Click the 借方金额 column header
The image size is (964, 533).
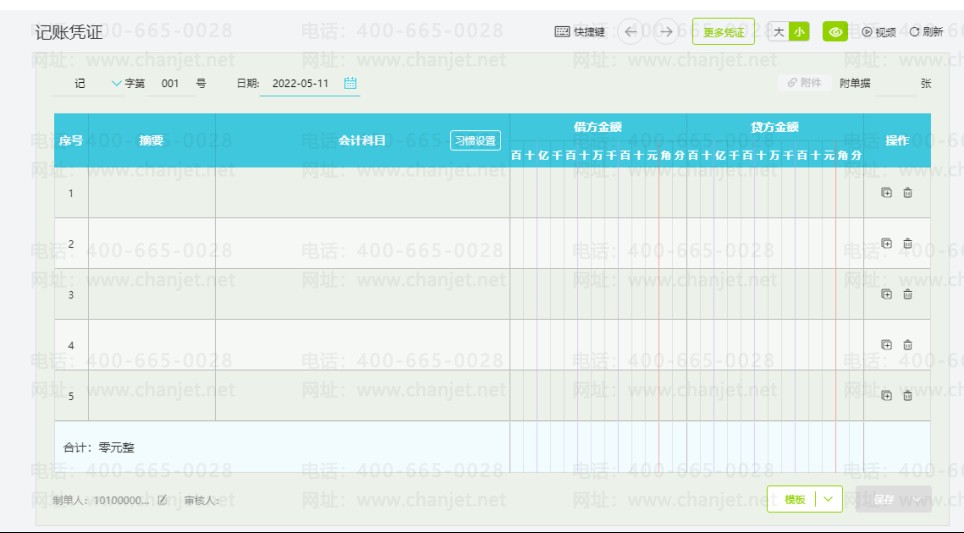click(598, 127)
